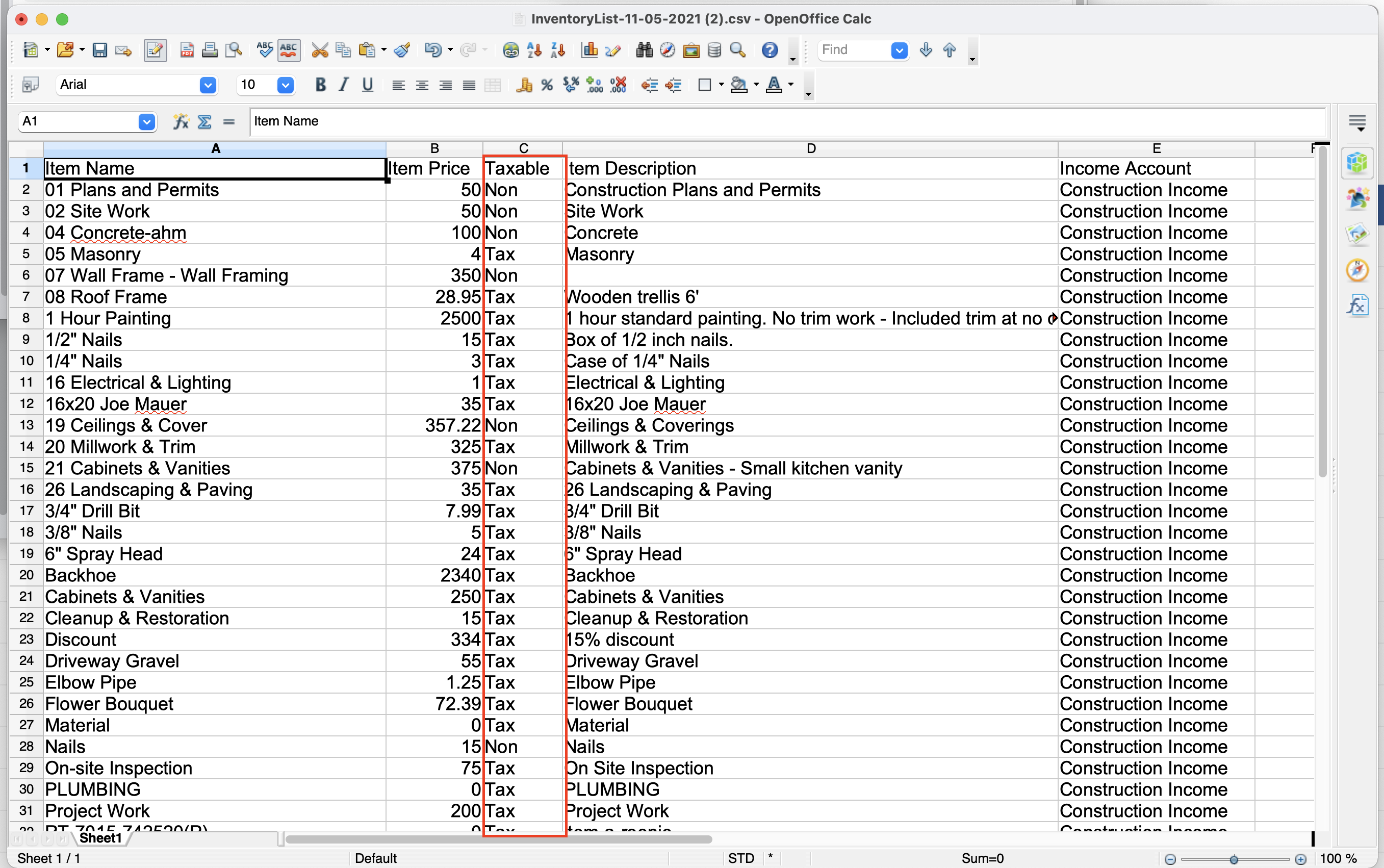Show the Gallery from the standard toolbar
Viewport: 1384px width, 868px height.
pos(691,50)
